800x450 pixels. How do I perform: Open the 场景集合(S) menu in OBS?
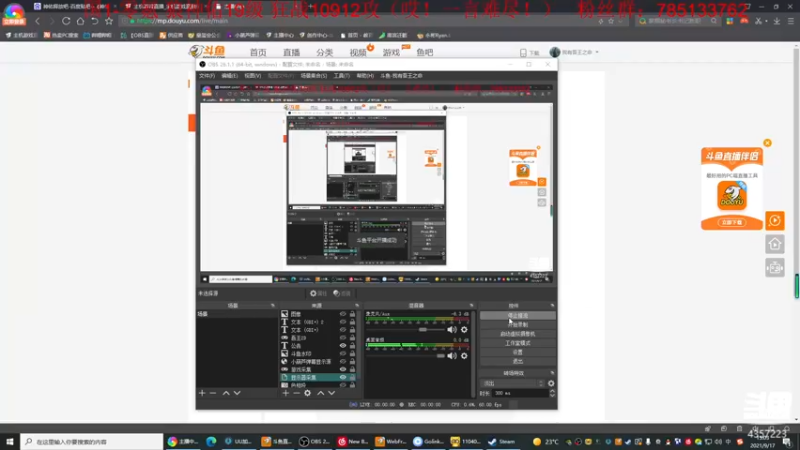pyautogui.click(x=313, y=76)
